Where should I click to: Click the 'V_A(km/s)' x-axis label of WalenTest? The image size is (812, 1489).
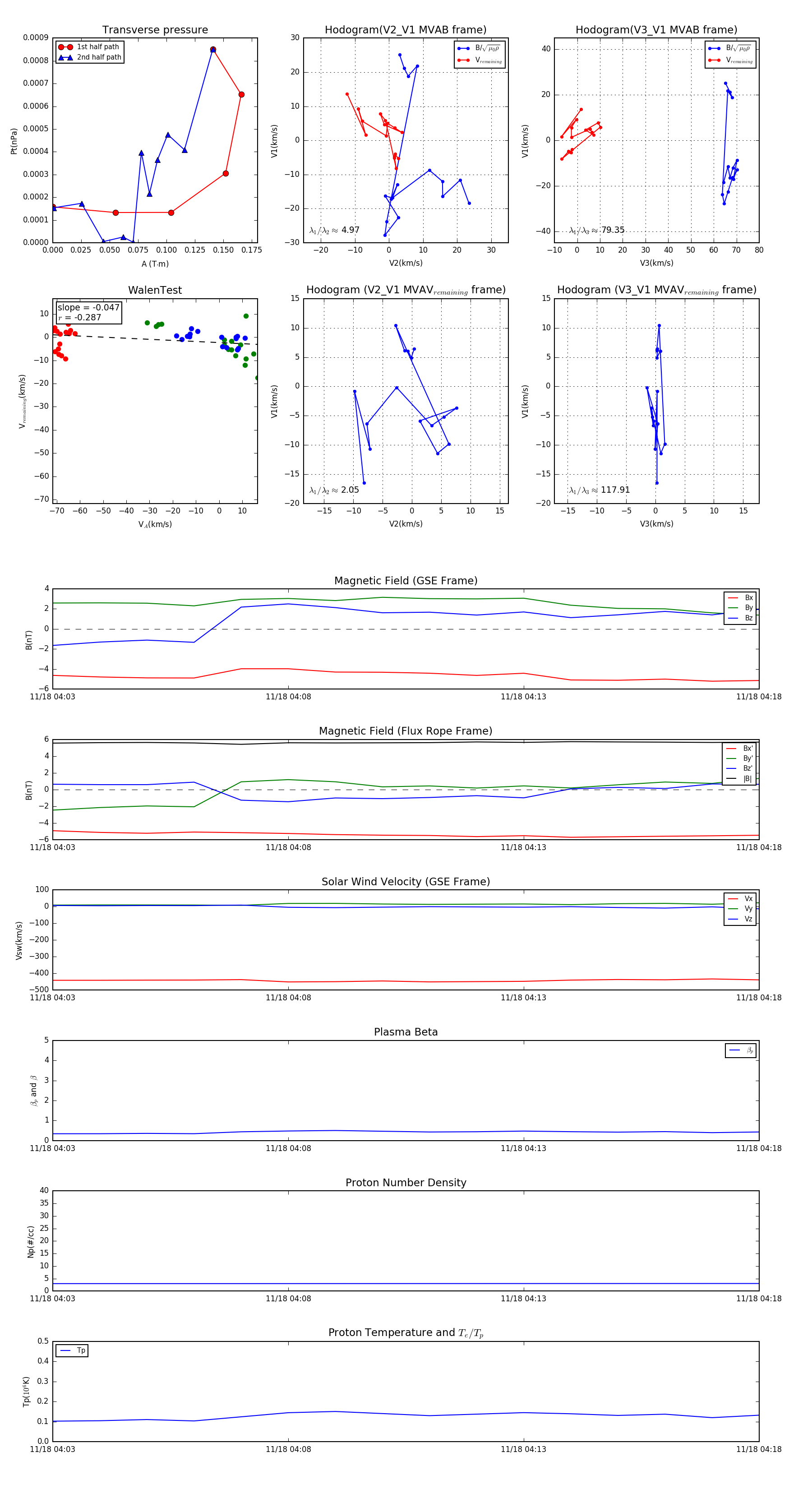[155, 524]
